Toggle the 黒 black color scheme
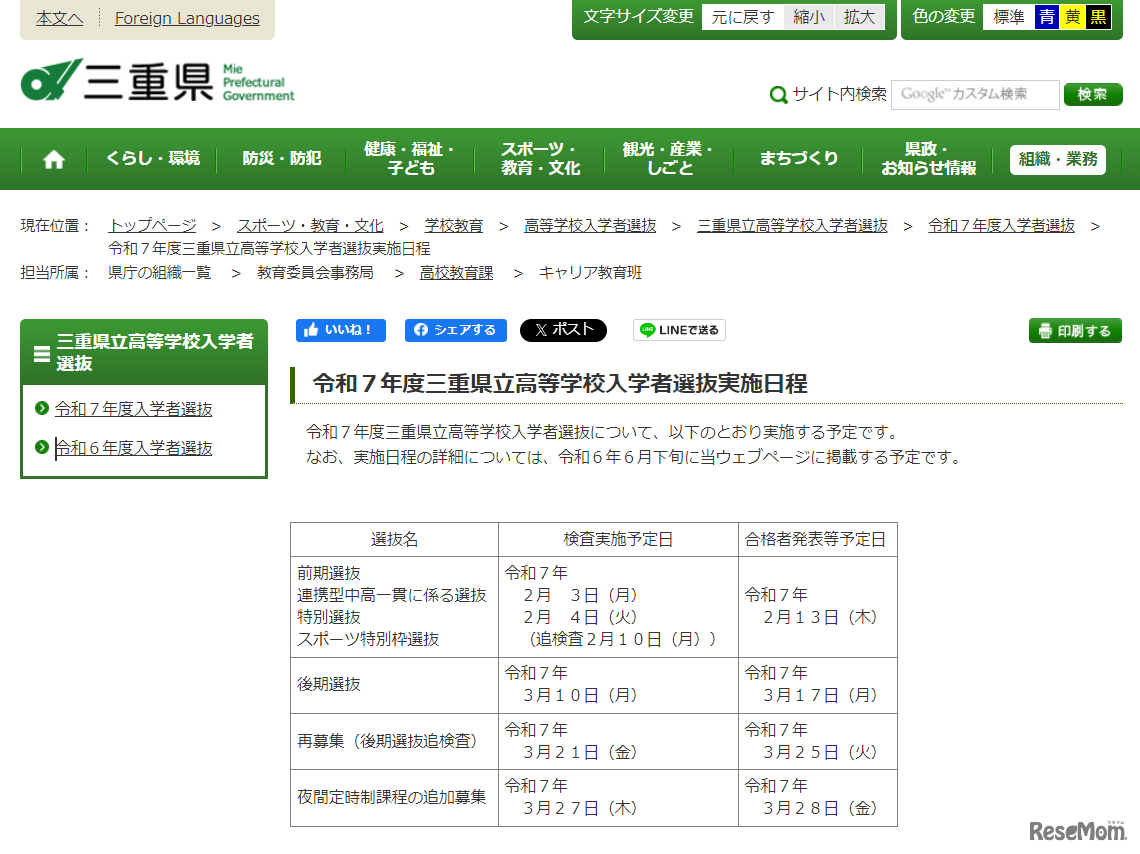 (x=1097, y=16)
